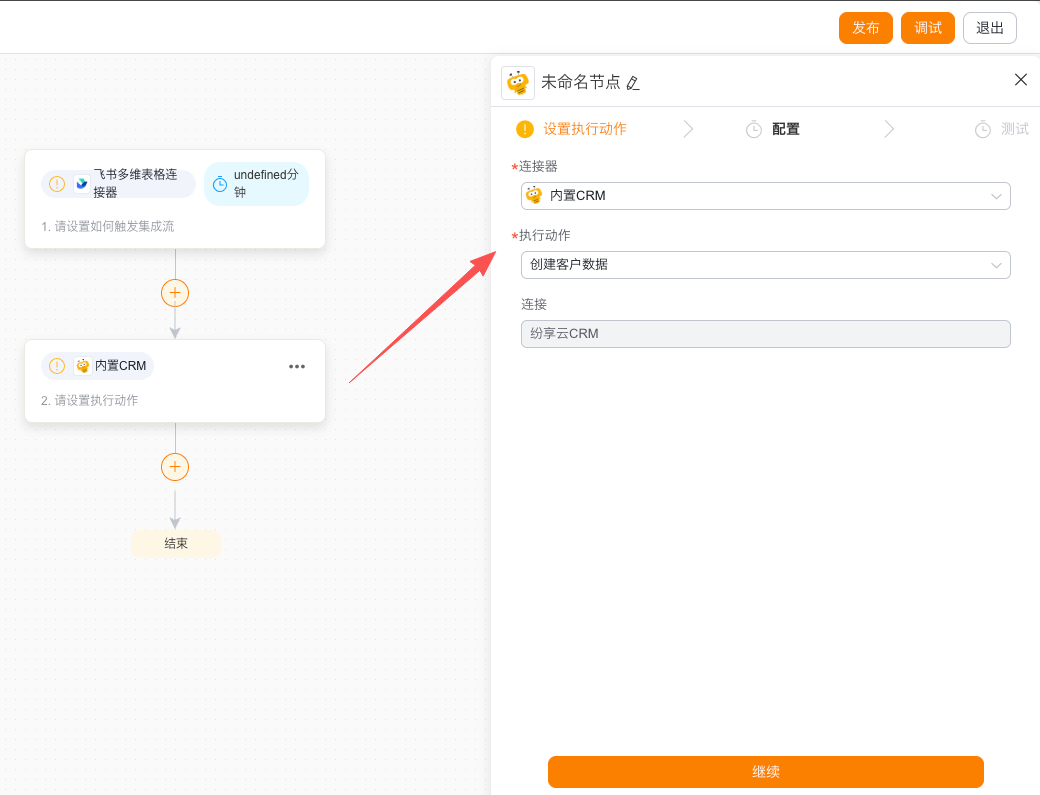Click the warning icon on 内置CRM node
Image resolution: width=1040 pixels, height=795 pixels.
pos(57,366)
